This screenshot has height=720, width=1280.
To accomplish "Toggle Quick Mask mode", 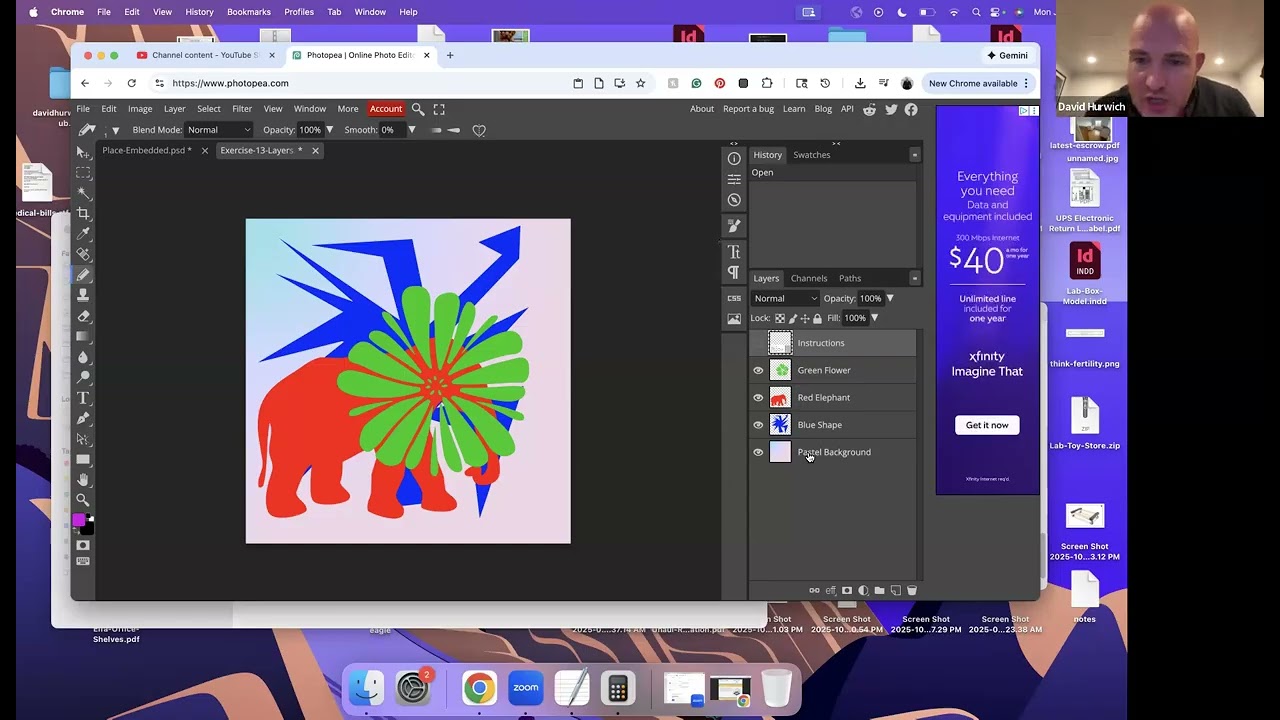I will click(x=83, y=545).
